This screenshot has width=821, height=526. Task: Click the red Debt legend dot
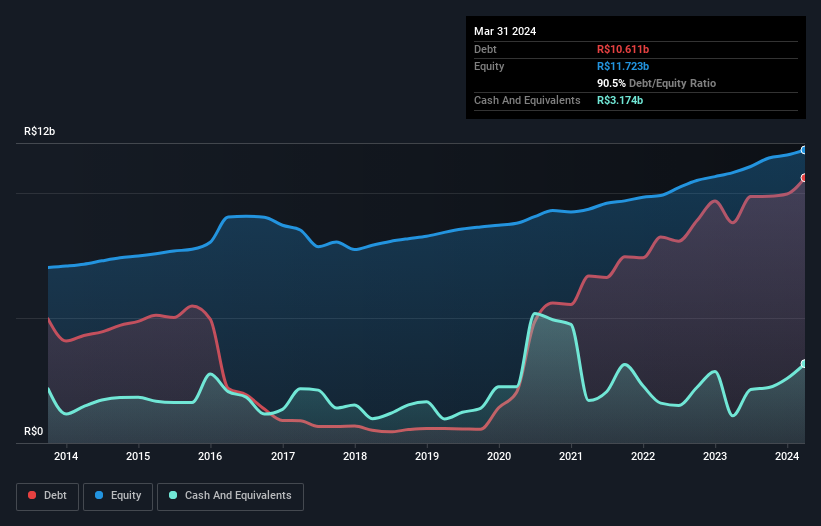(32, 495)
